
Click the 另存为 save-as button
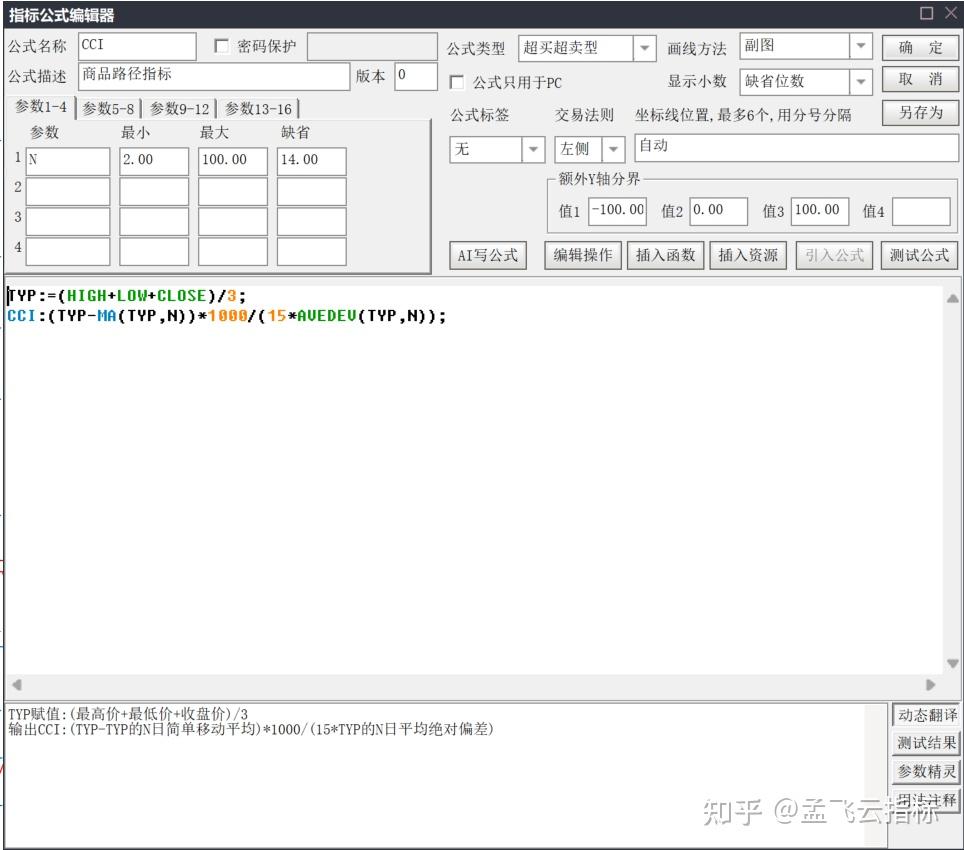click(920, 112)
